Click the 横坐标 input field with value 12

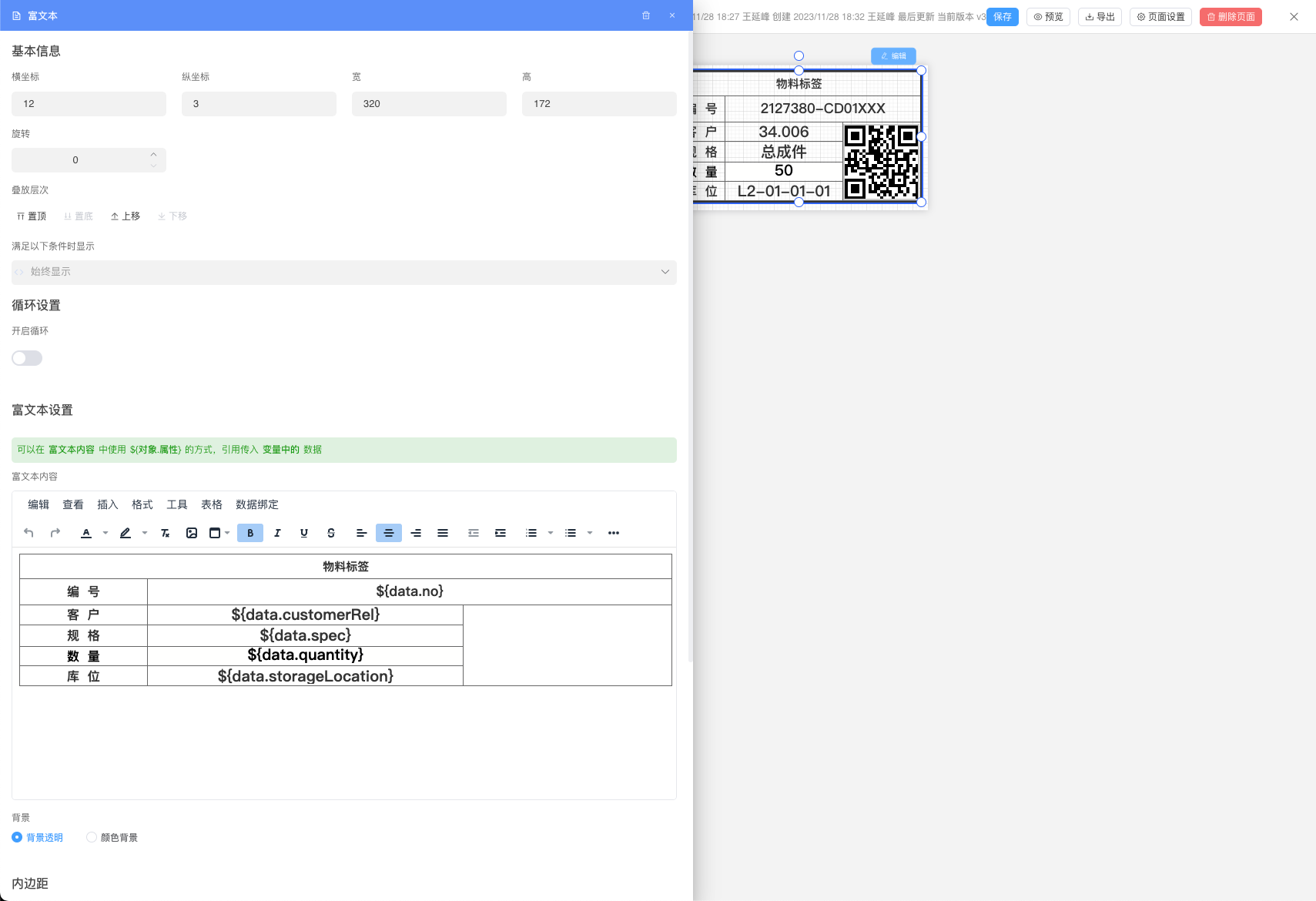pyautogui.click(x=89, y=104)
